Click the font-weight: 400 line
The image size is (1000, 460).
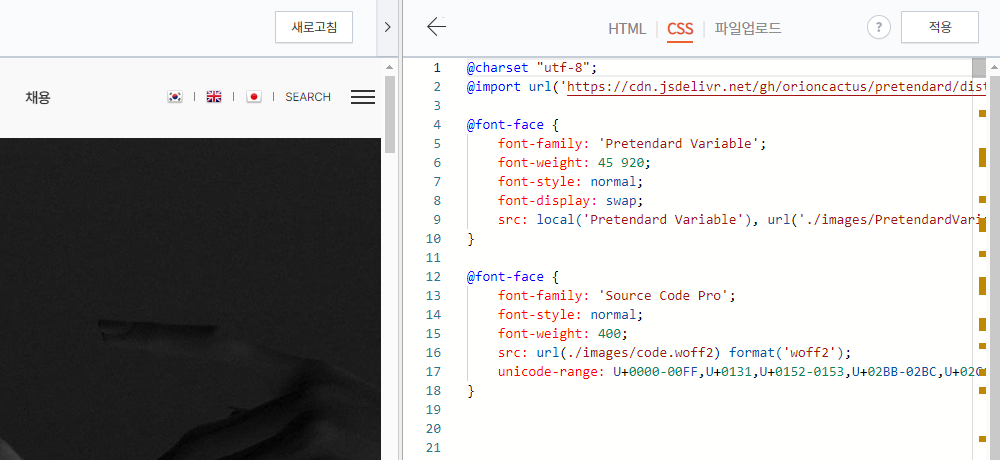tap(562, 334)
